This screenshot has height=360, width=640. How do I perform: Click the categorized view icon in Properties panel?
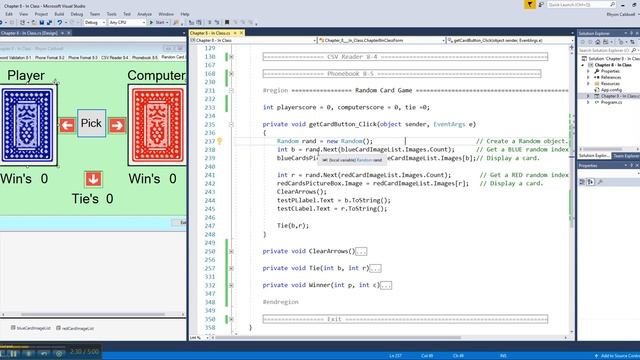coord(582,182)
